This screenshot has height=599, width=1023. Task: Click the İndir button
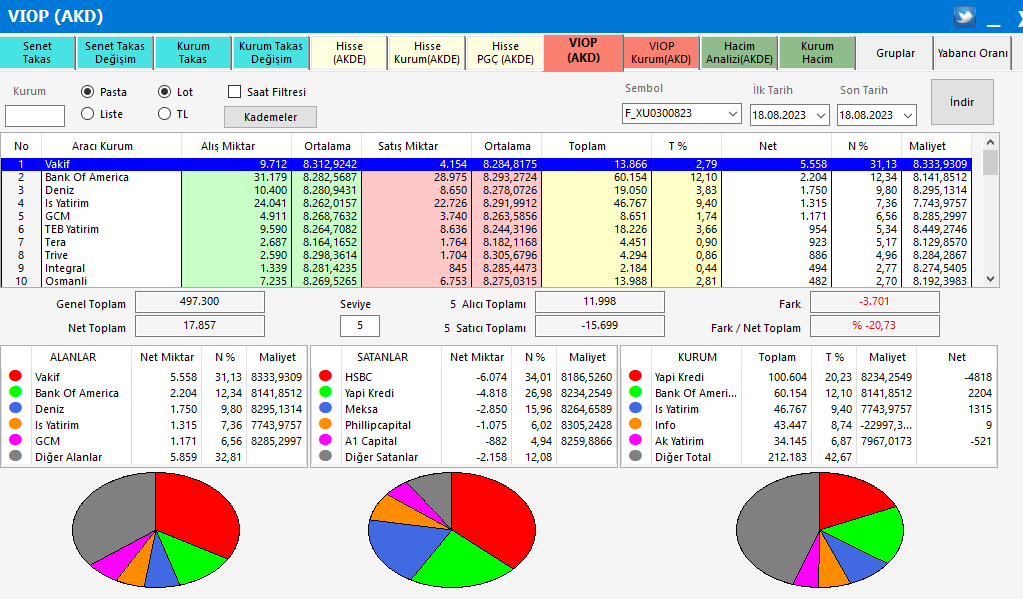962,102
